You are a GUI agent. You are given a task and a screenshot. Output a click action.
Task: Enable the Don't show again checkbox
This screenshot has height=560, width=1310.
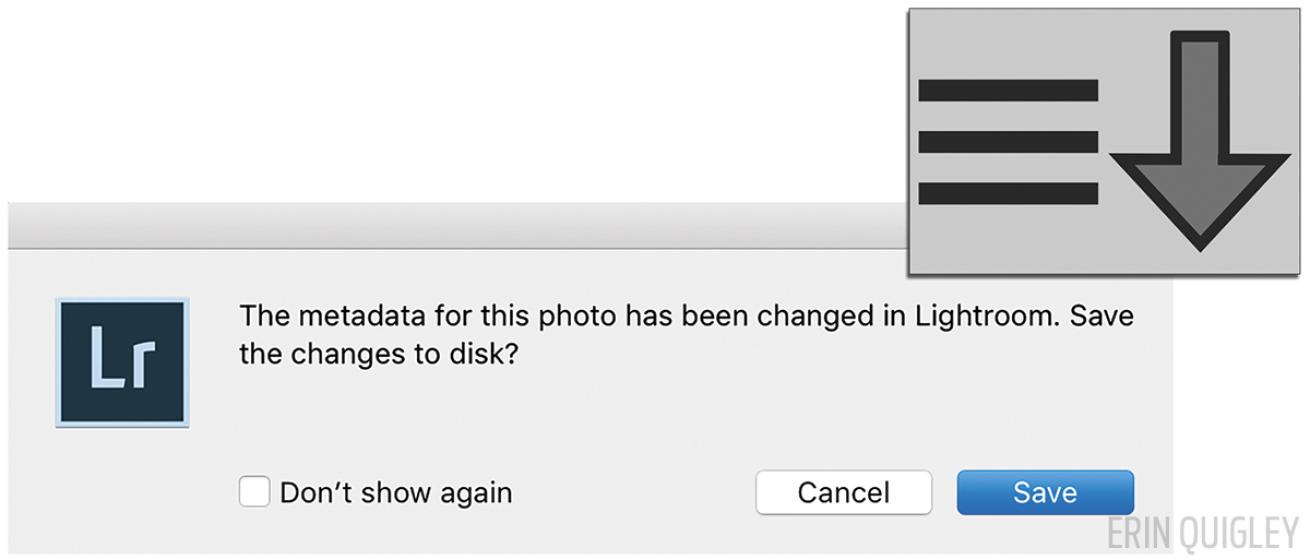pos(255,492)
